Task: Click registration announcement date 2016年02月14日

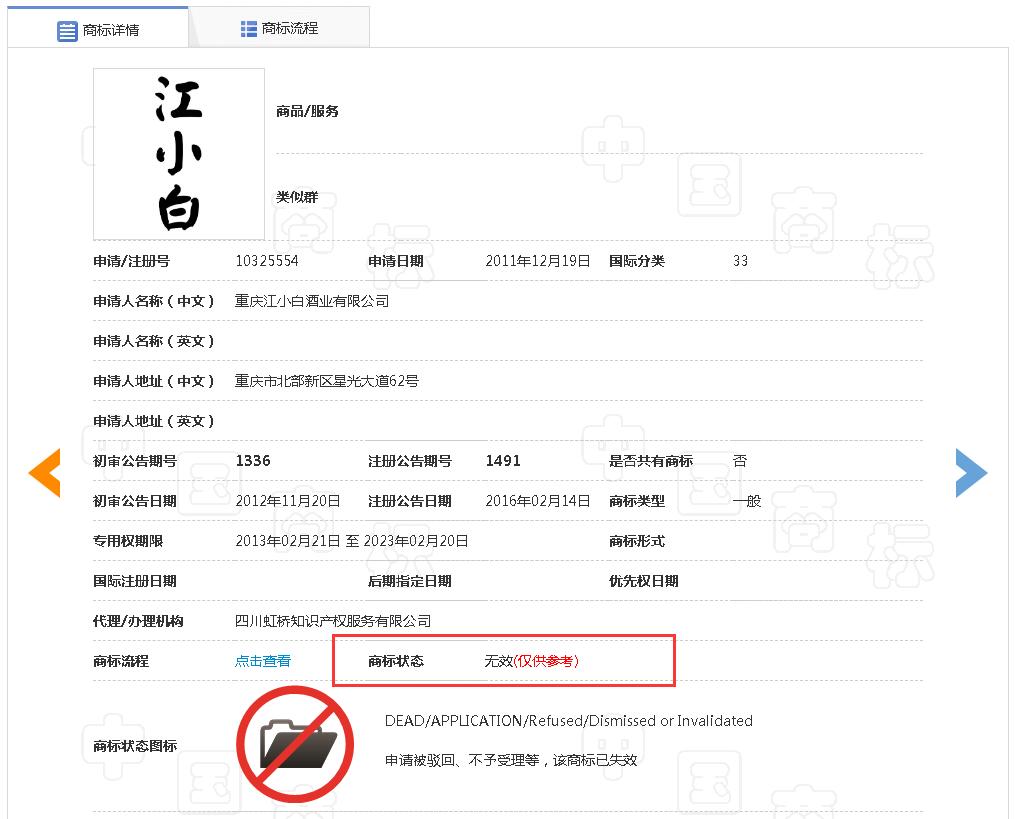Action: coord(538,501)
